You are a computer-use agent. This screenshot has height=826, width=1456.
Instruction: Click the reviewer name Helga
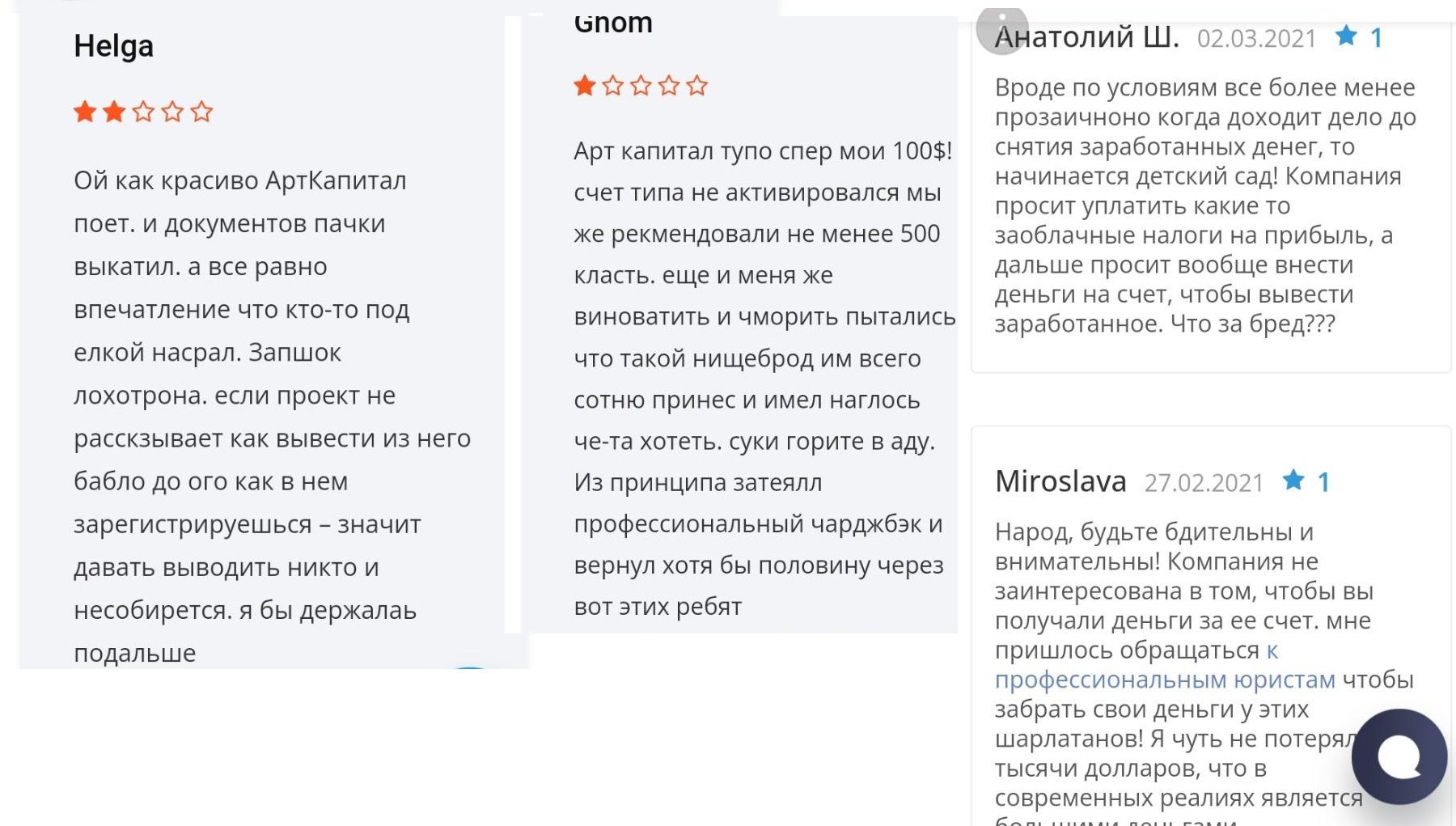(113, 47)
